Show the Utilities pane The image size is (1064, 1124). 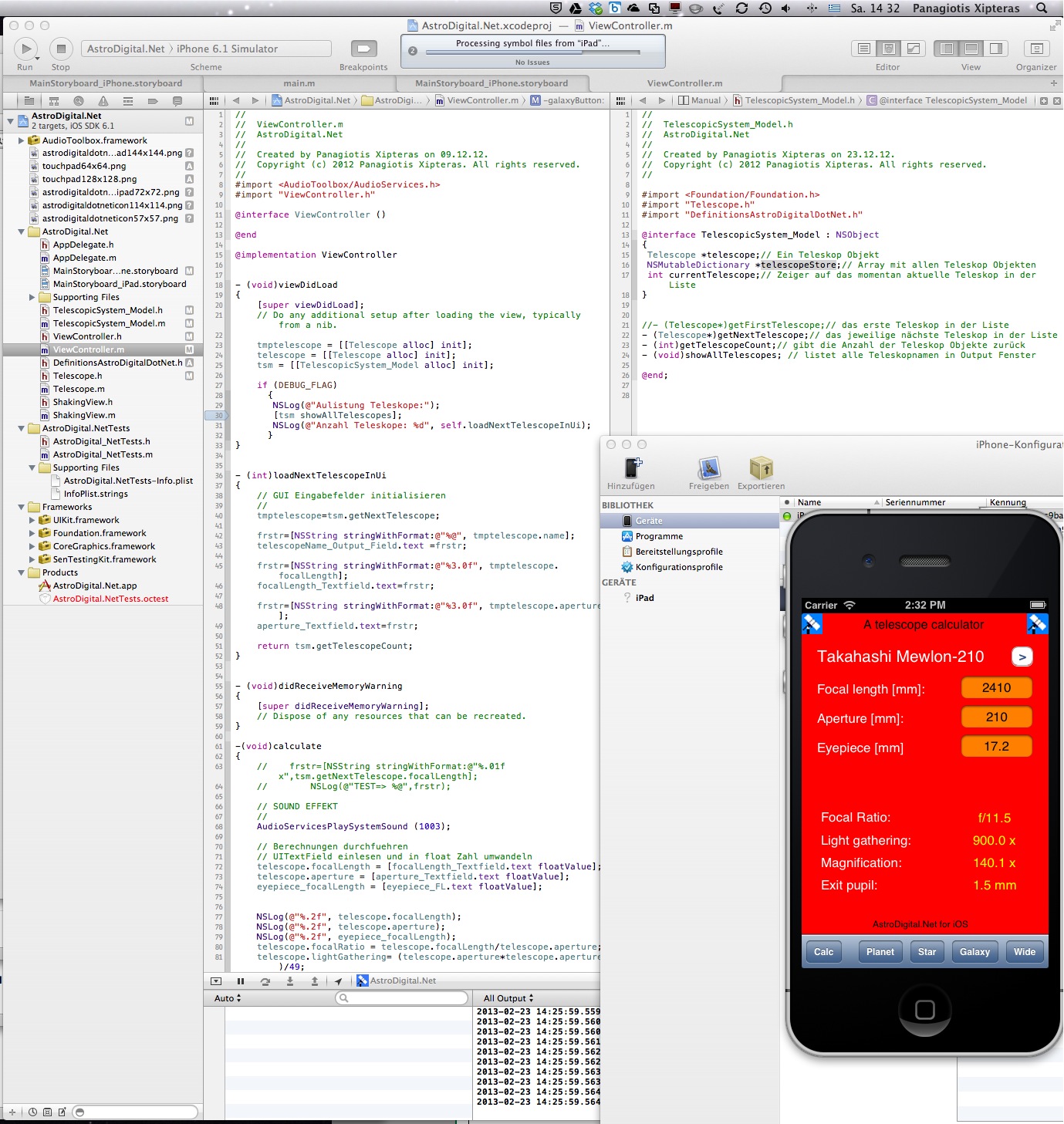tap(996, 49)
